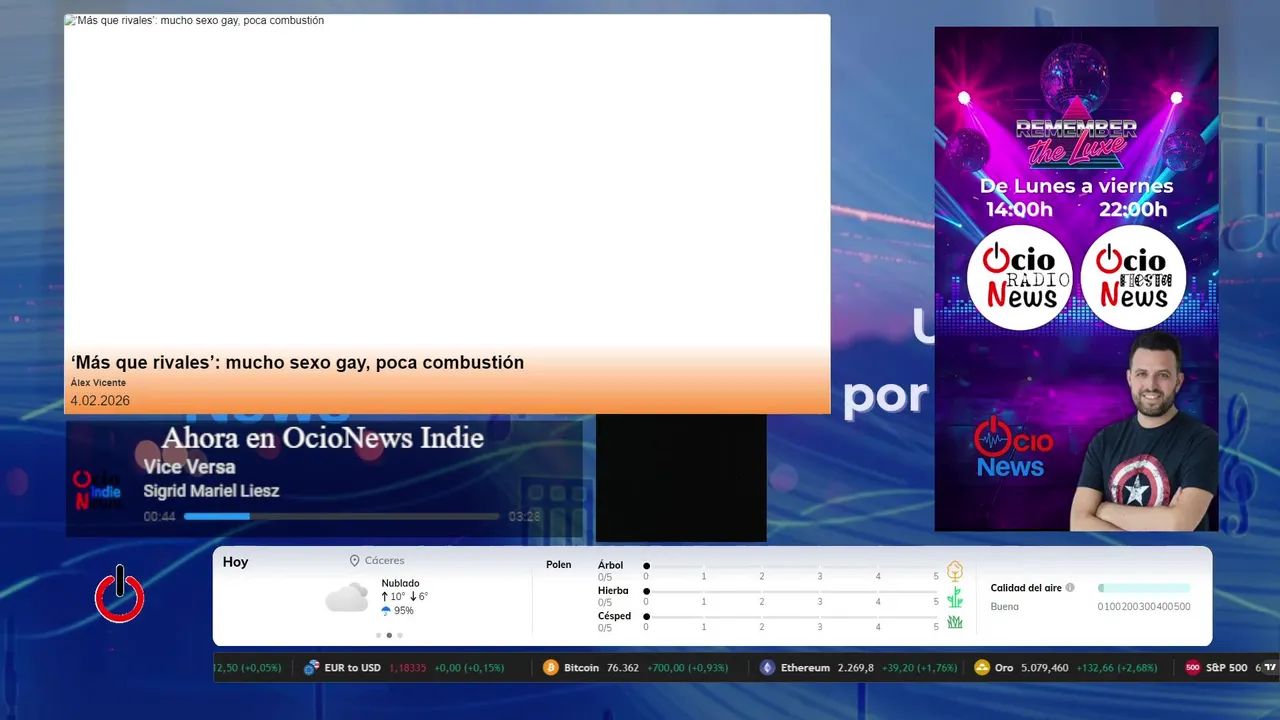Click the red S&P 500 badge icon
The width and height of the screenshot is (1280, 720).
click(1192, 668)
